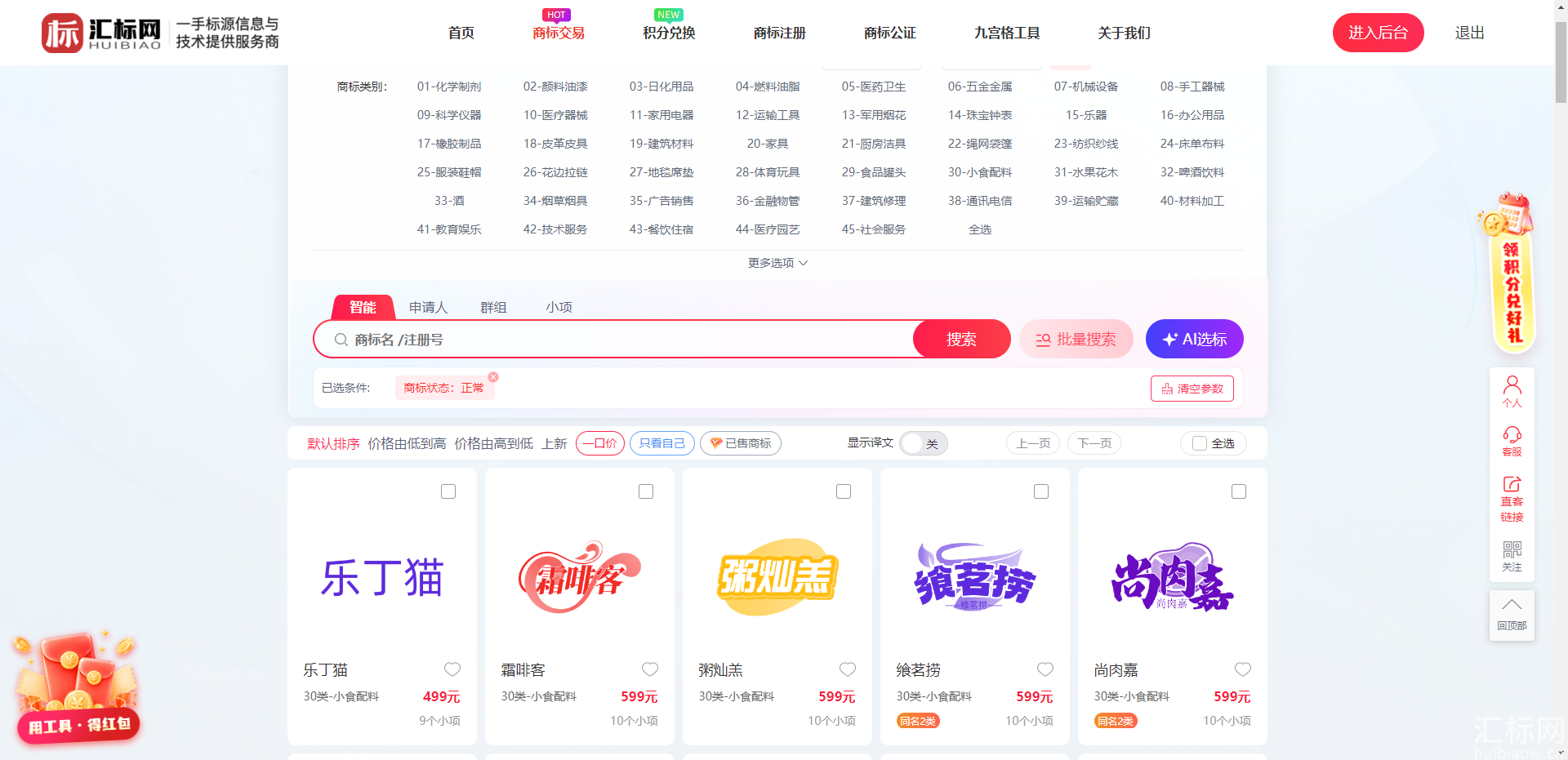Toggle the 显示译文 switch
The image size is (1568, 760).
[924, 443]
